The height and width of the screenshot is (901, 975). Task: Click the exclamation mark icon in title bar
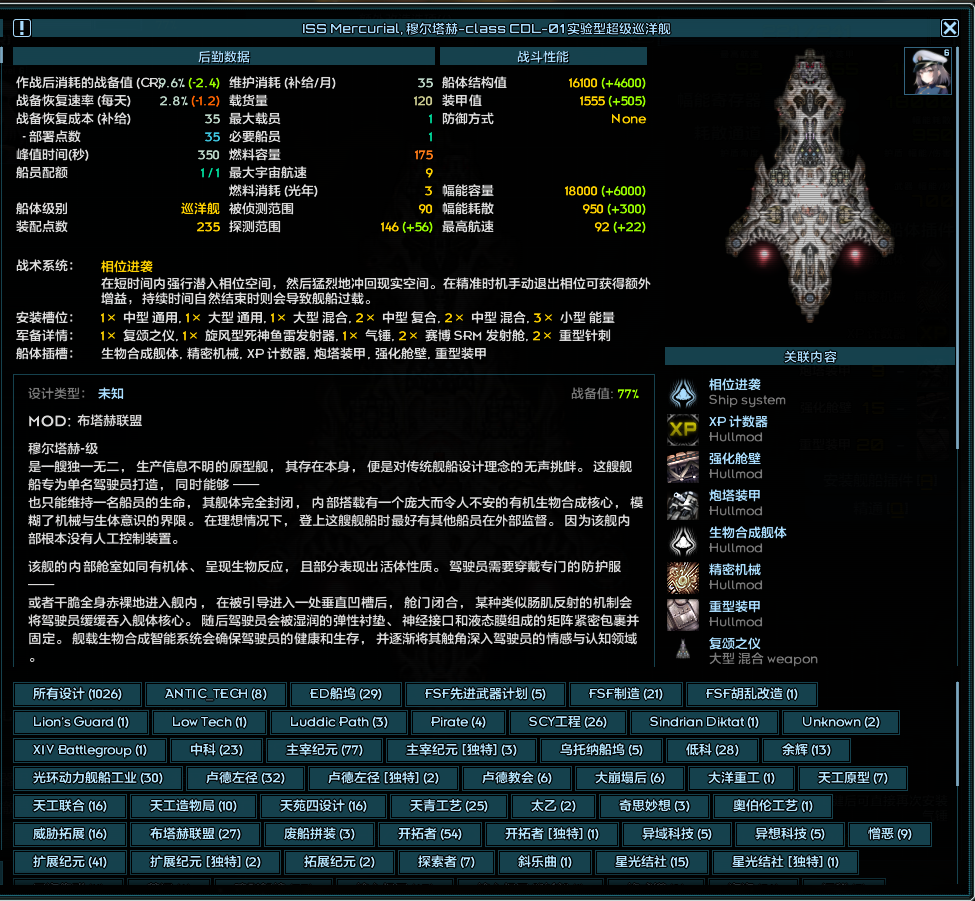22,29
